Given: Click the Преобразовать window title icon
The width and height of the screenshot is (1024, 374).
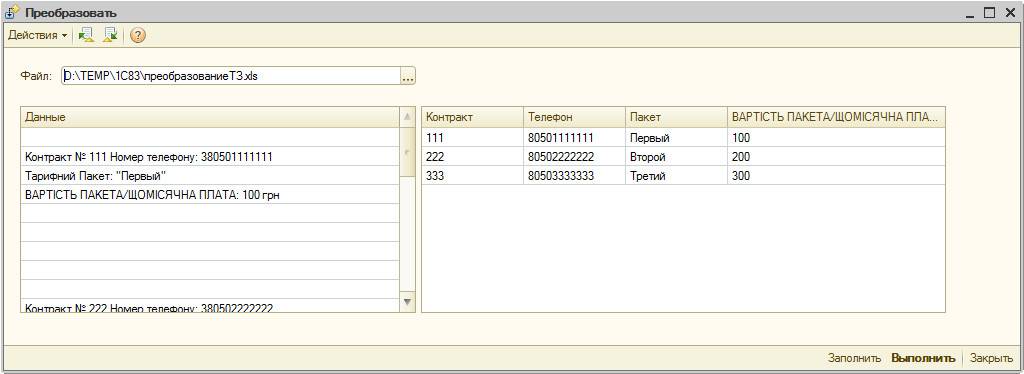Looking at the screenshot, I should click(x=12, y=12).
